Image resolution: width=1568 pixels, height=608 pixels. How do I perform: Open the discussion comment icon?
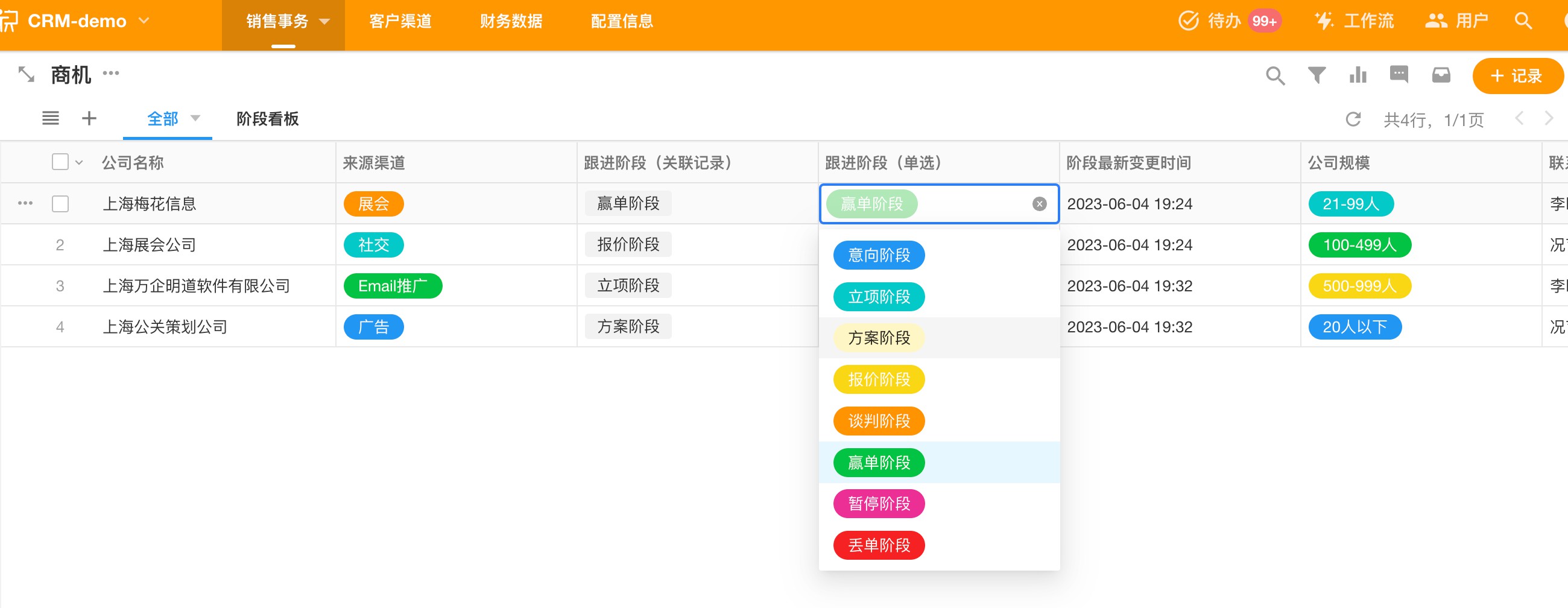pyautogui.click(x=1399, y=75)
